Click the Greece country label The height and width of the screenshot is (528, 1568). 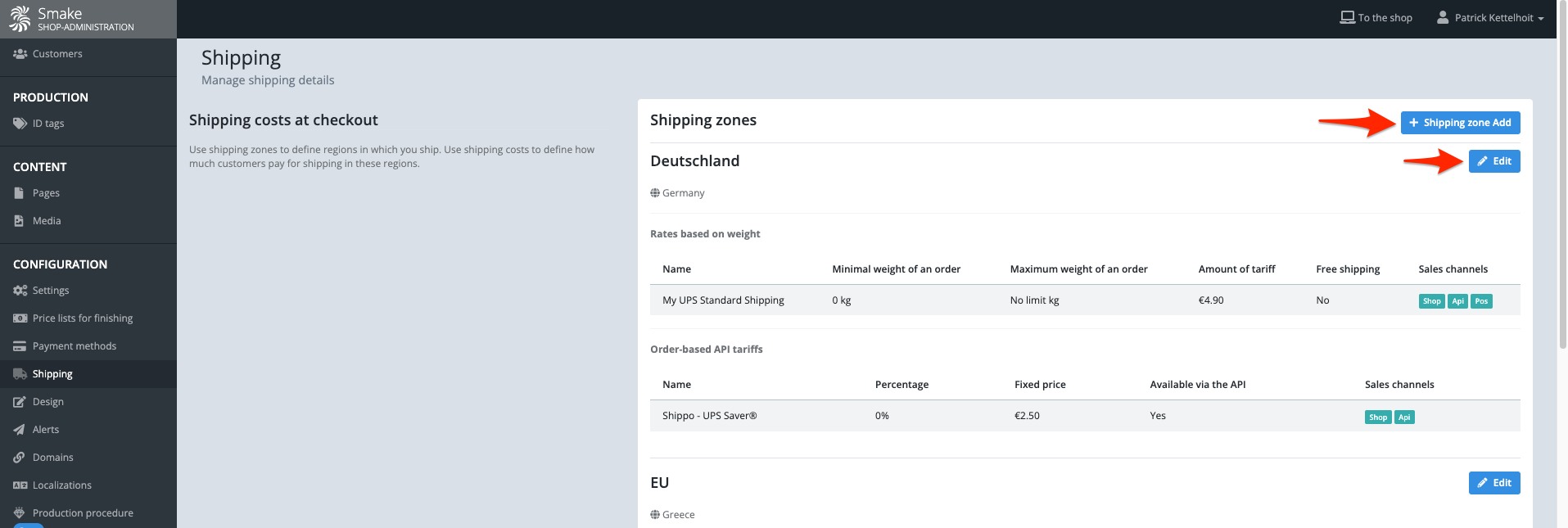point(678,515)
